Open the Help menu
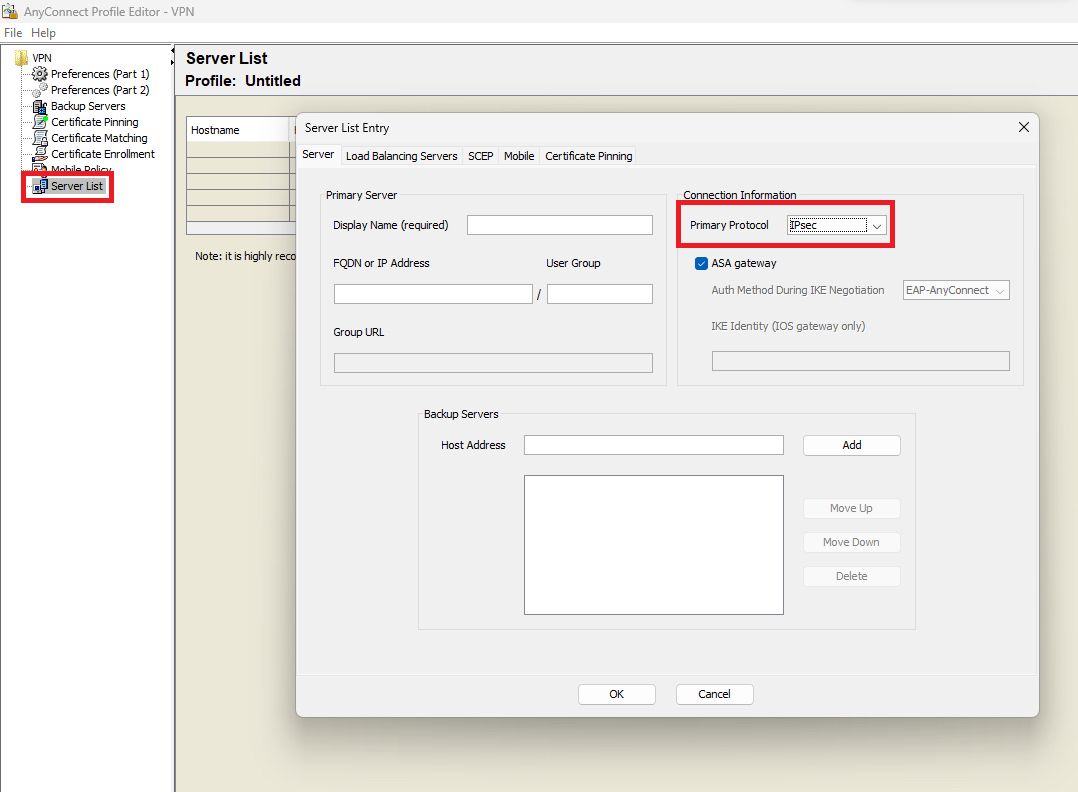 [43, 32]
